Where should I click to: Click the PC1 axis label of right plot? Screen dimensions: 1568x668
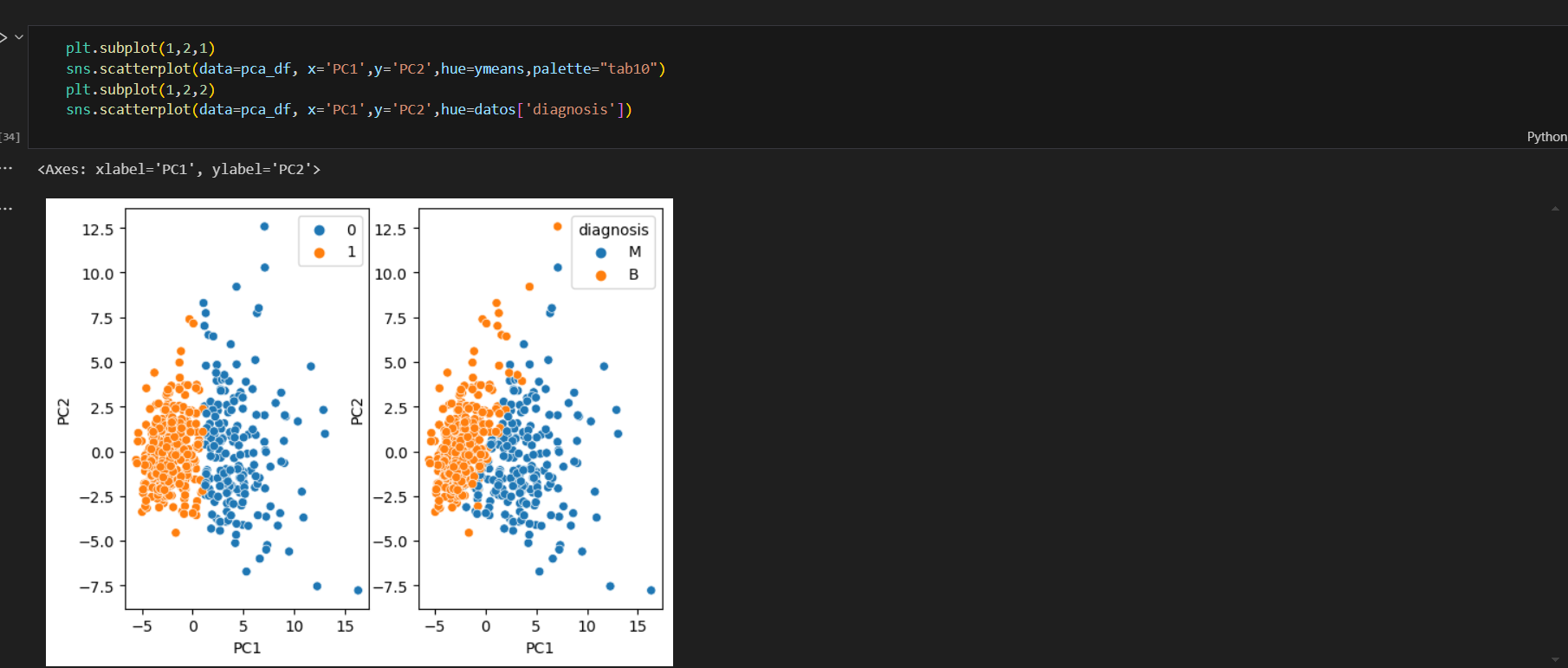[x=540, y=648]
